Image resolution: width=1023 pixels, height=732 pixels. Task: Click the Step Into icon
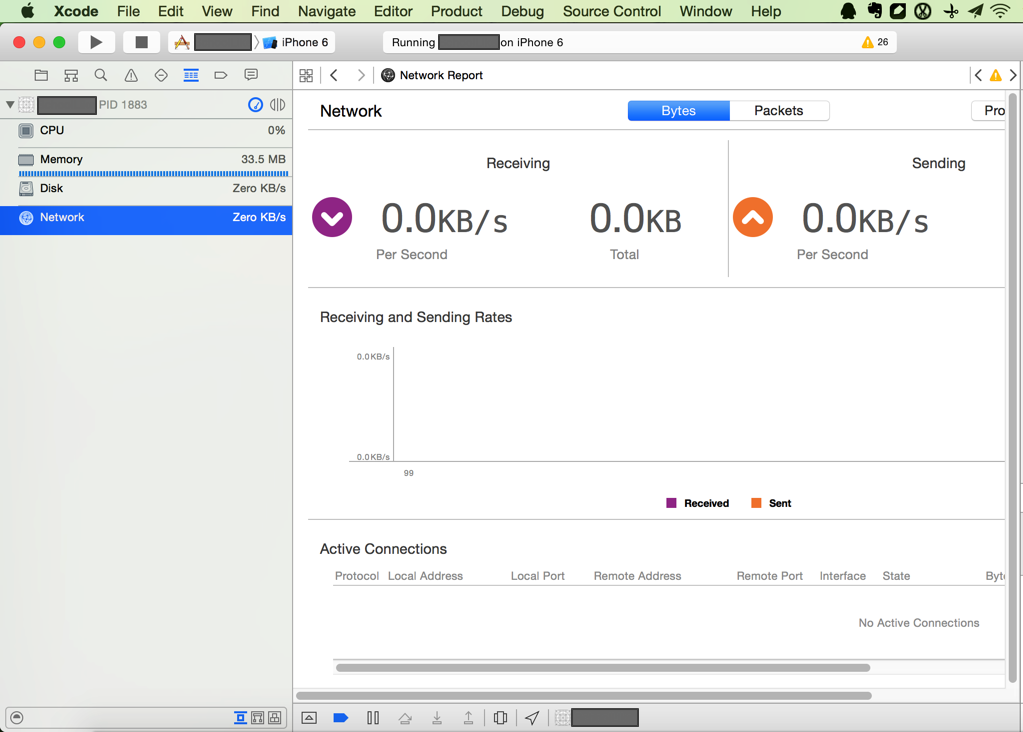[x=437, y=718]
